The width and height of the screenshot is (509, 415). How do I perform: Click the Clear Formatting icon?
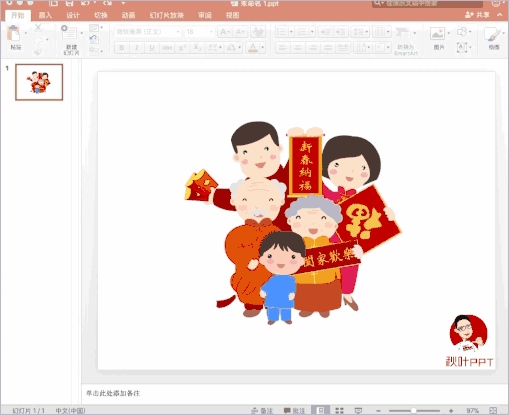pos(257,32)
